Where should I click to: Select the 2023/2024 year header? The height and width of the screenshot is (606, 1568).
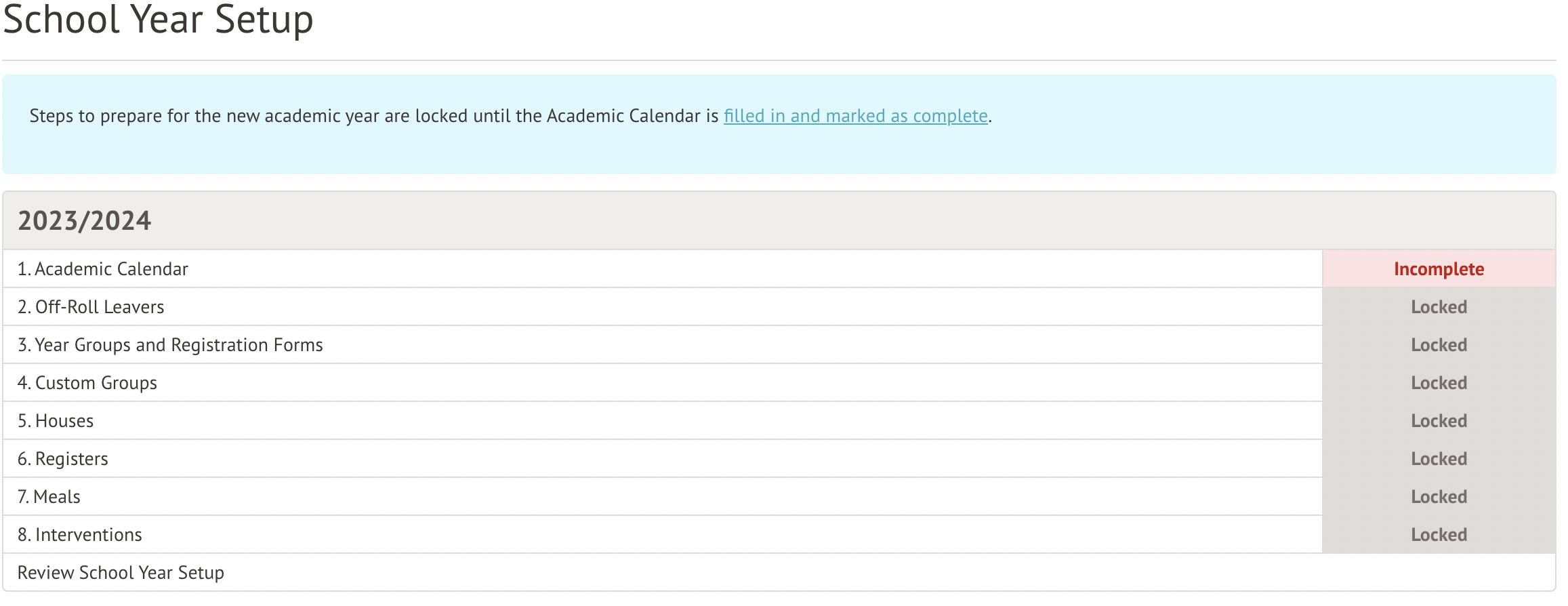click(x=84, y=220)
